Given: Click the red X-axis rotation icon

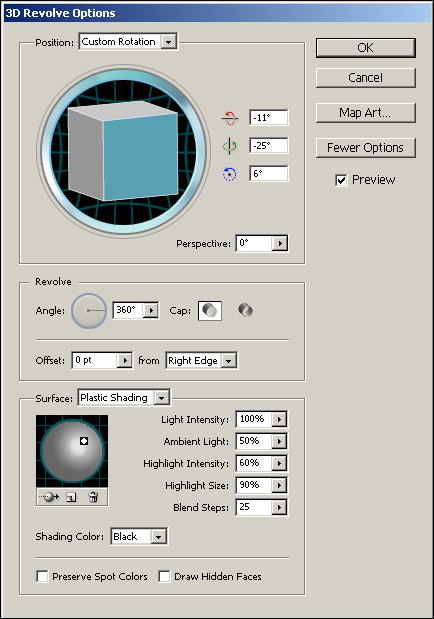Looking at the screenshot, I should (x=229, y=118).
